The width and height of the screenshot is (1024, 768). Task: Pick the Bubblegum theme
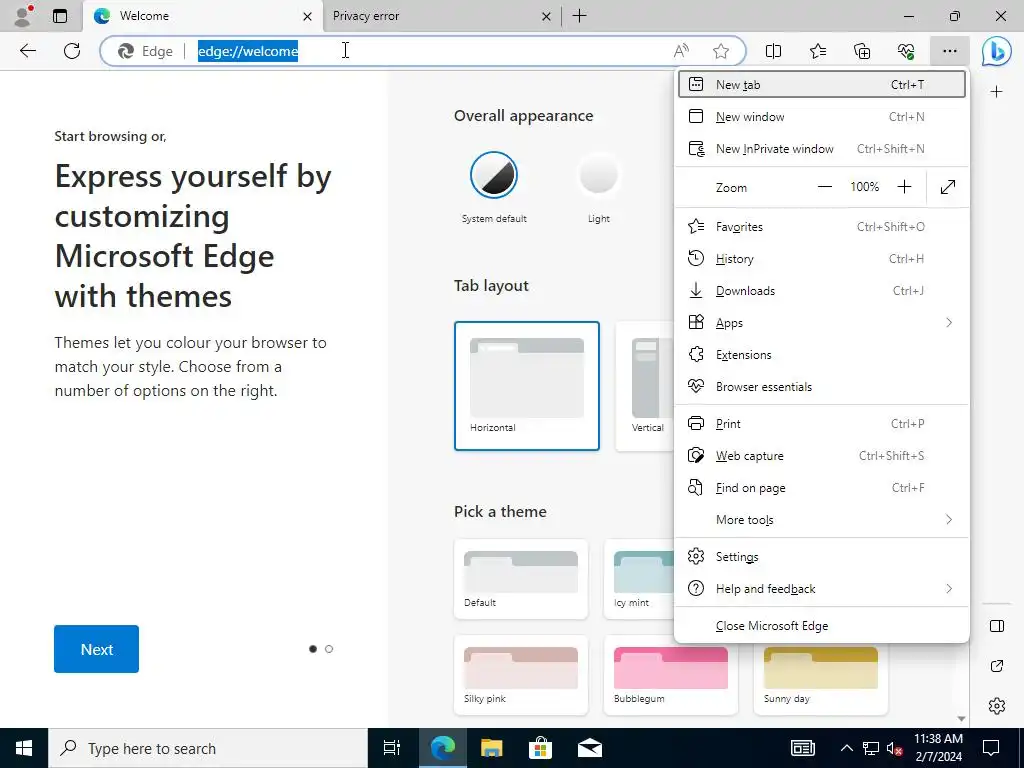(x=671, y=675)
